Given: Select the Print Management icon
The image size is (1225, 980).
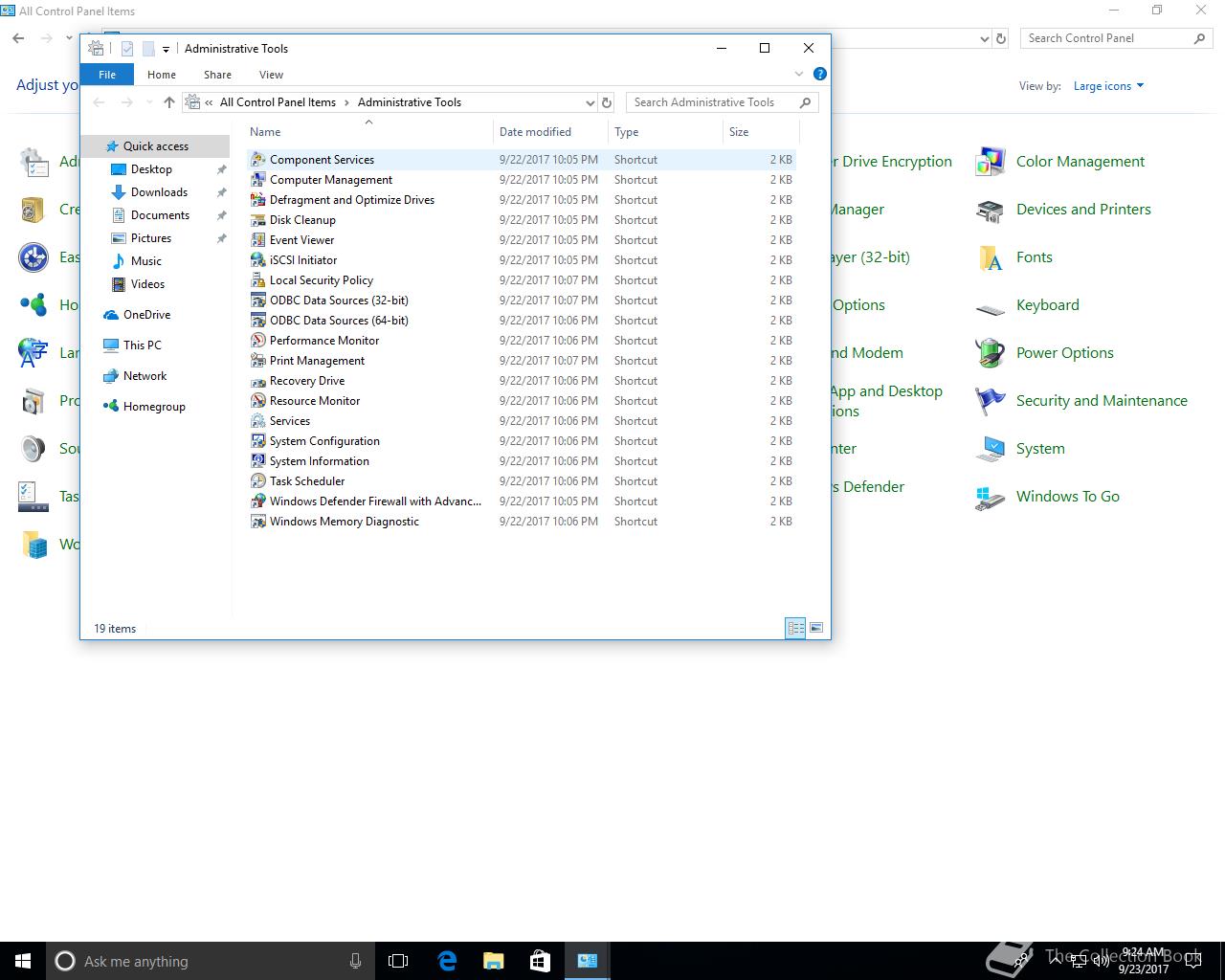Looking at the screenshot, I should tap(257, 361).
